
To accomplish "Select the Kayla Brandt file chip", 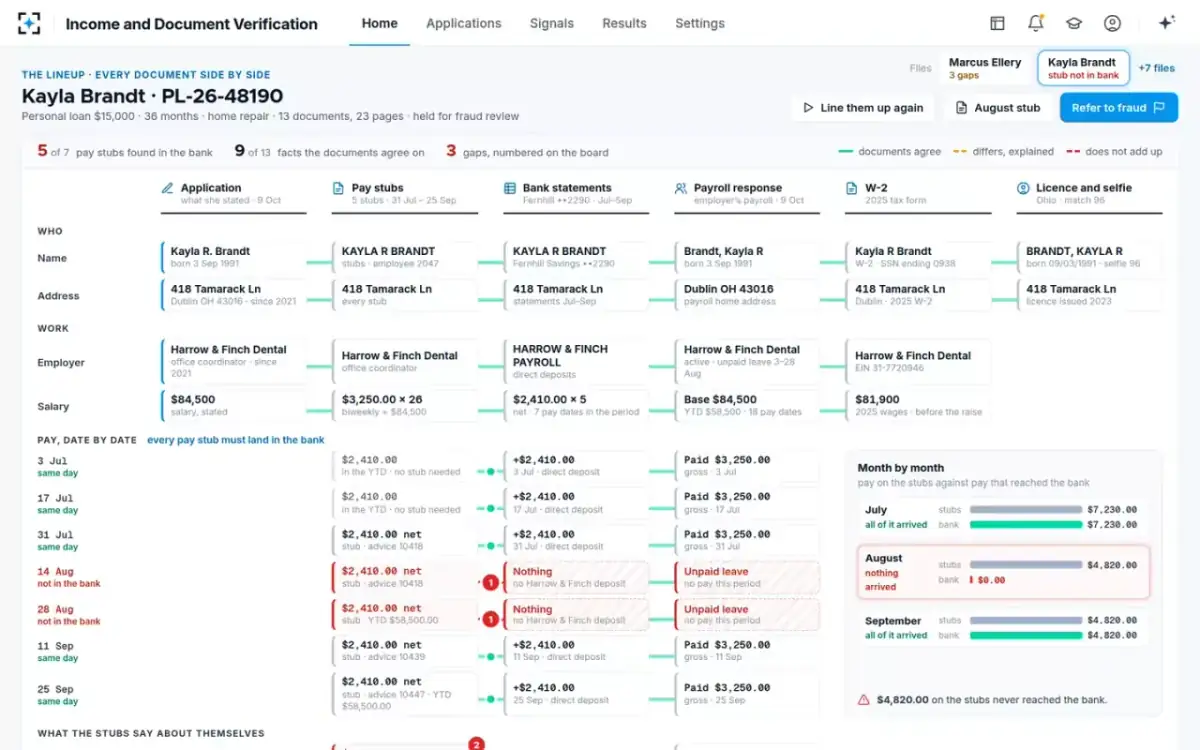I will click(x=1084, y=68).
